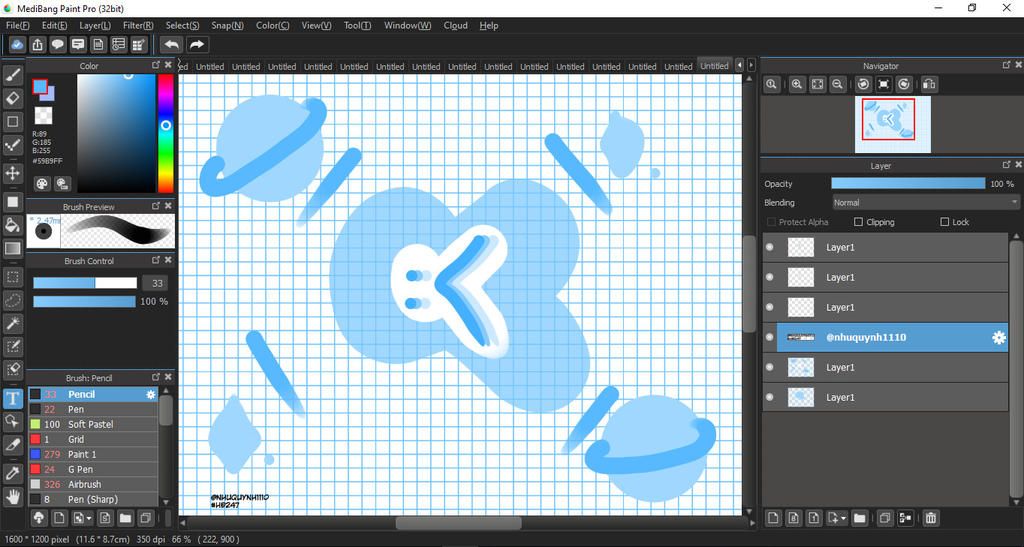Select the Eyedropper tool
1024x547 pixels.
pos(12,473)
